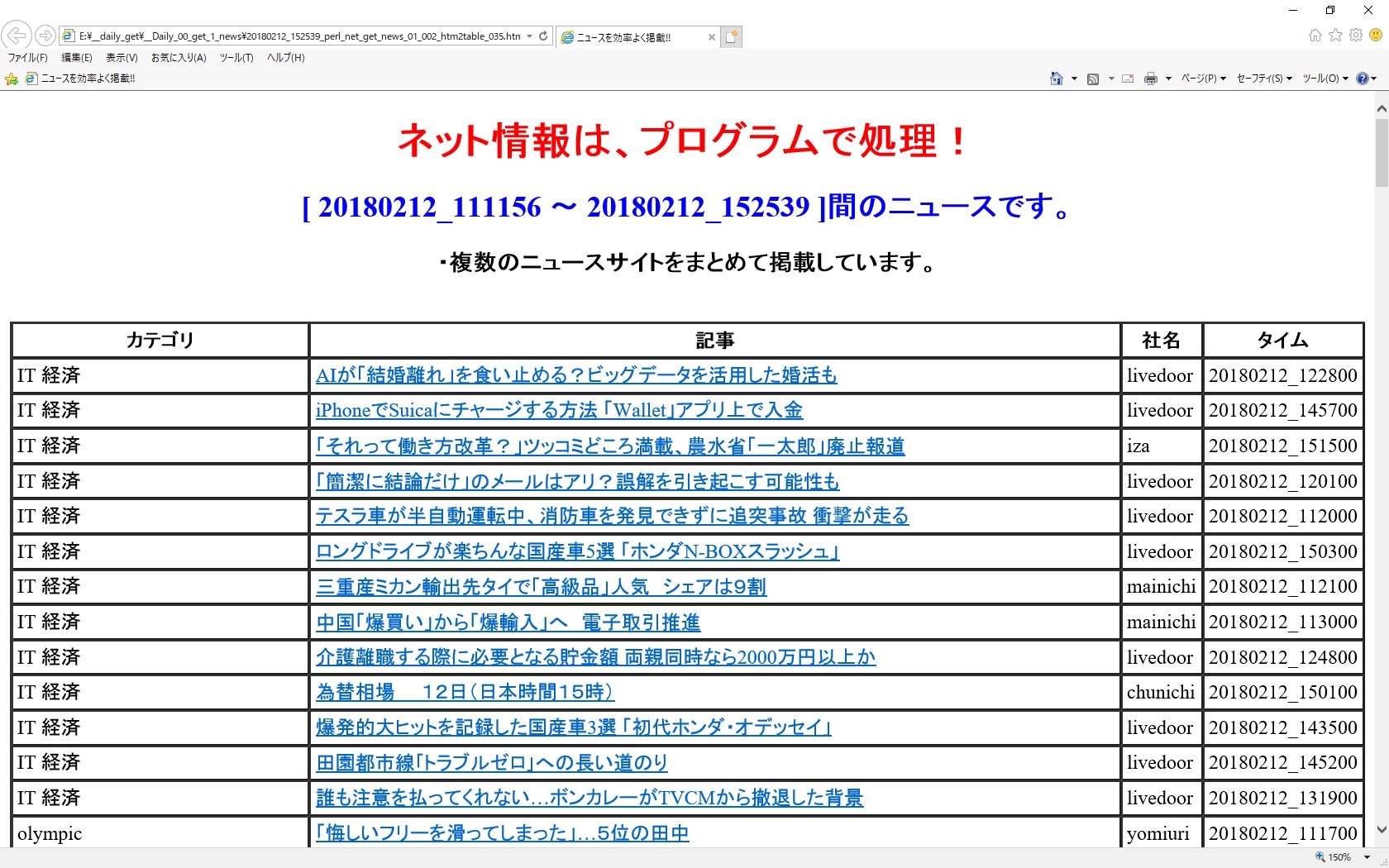Open the 介護離職する際に必要となる貯金額 link
The width and height of the screenshot is (1389, 868).
pyautogui.click(x=595, y=657)
